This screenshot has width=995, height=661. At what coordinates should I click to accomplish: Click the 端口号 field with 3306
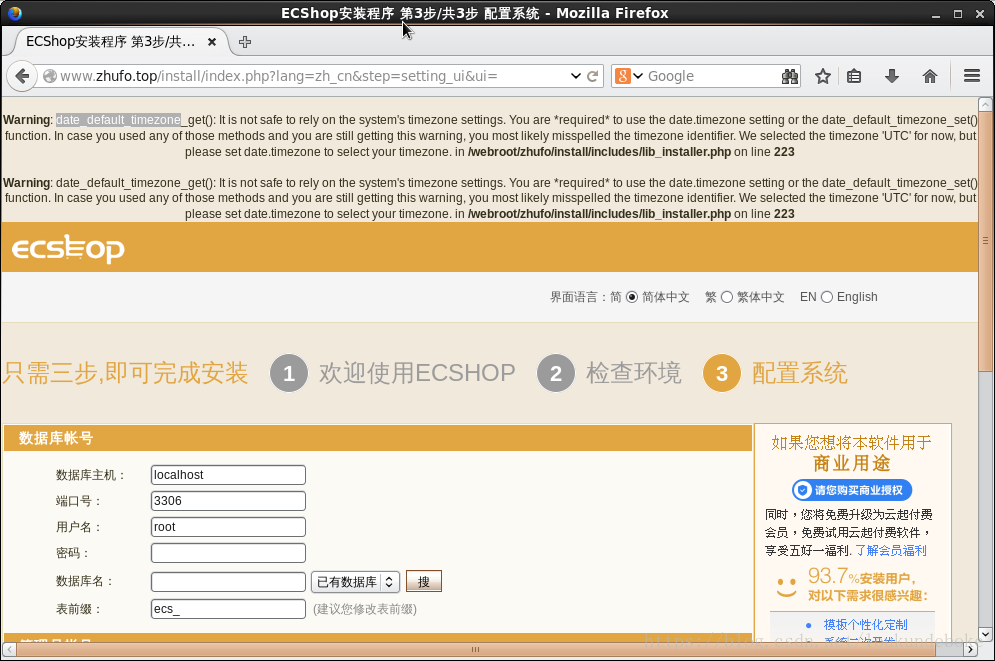pos(228,501)
